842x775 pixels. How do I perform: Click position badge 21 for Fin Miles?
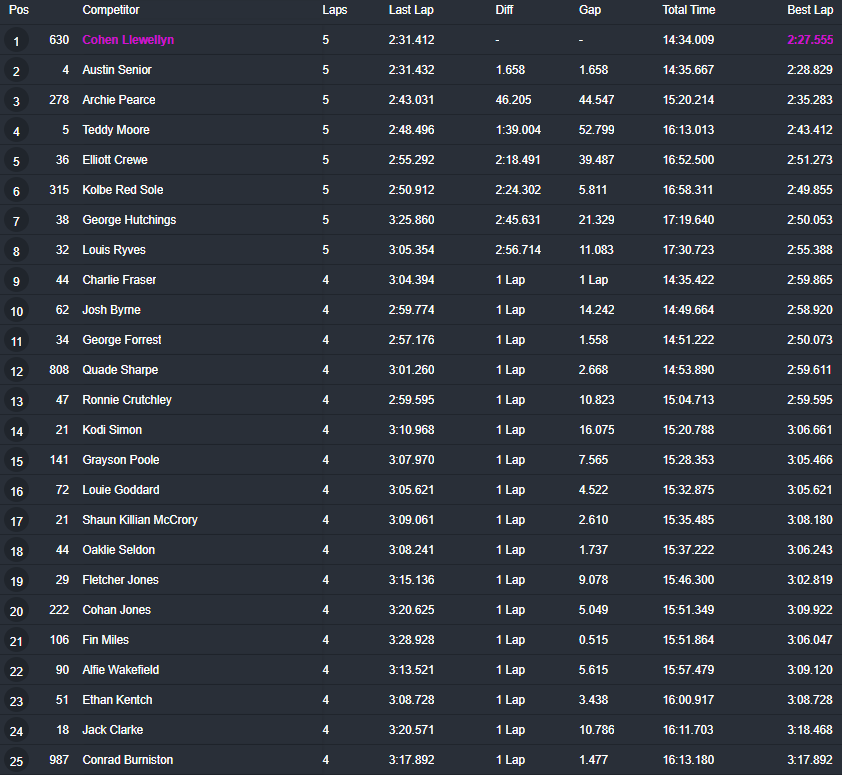pos(16,641)
